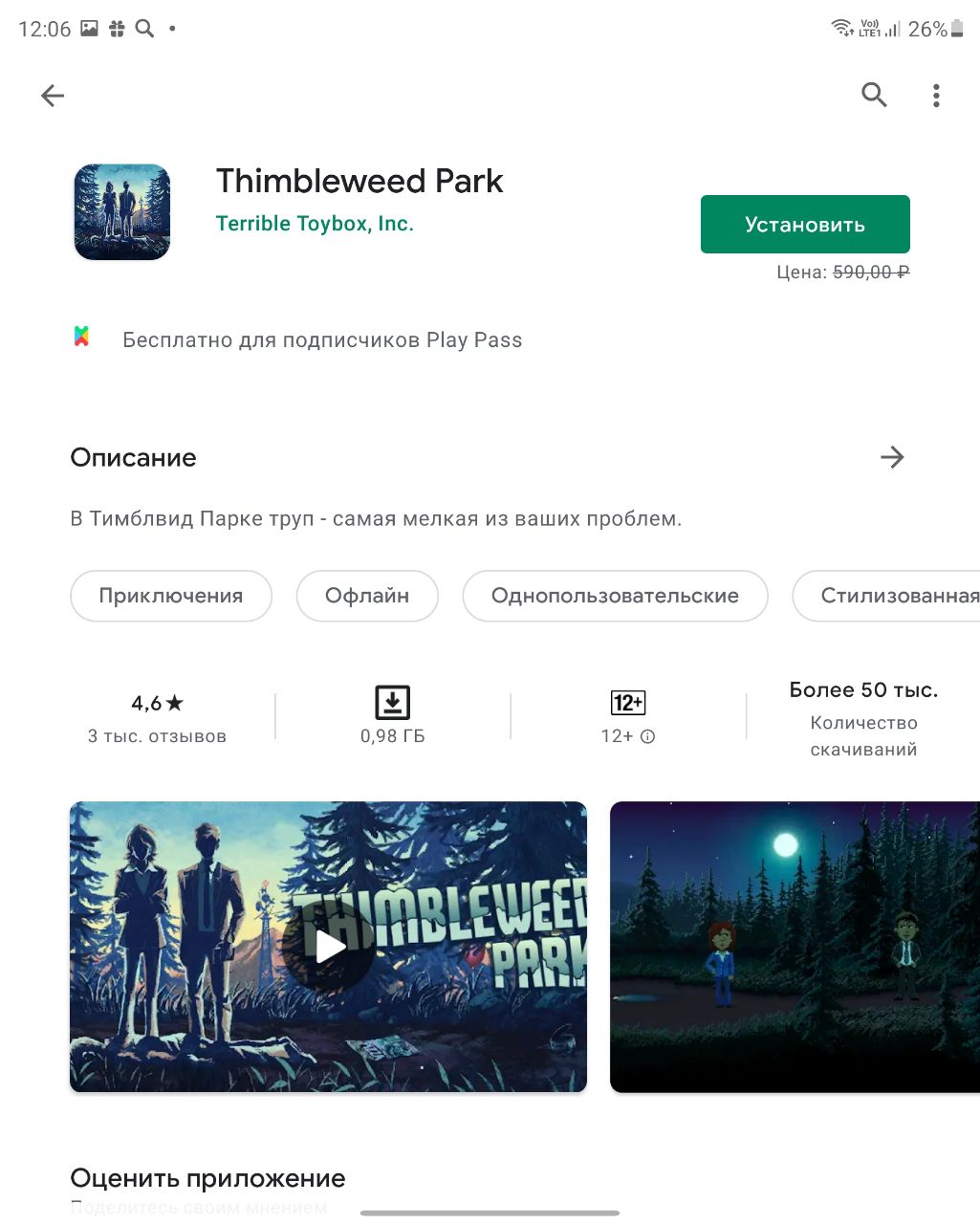Tap the Play Pass logo icon

pyautogui.click(x=82, y=337)
